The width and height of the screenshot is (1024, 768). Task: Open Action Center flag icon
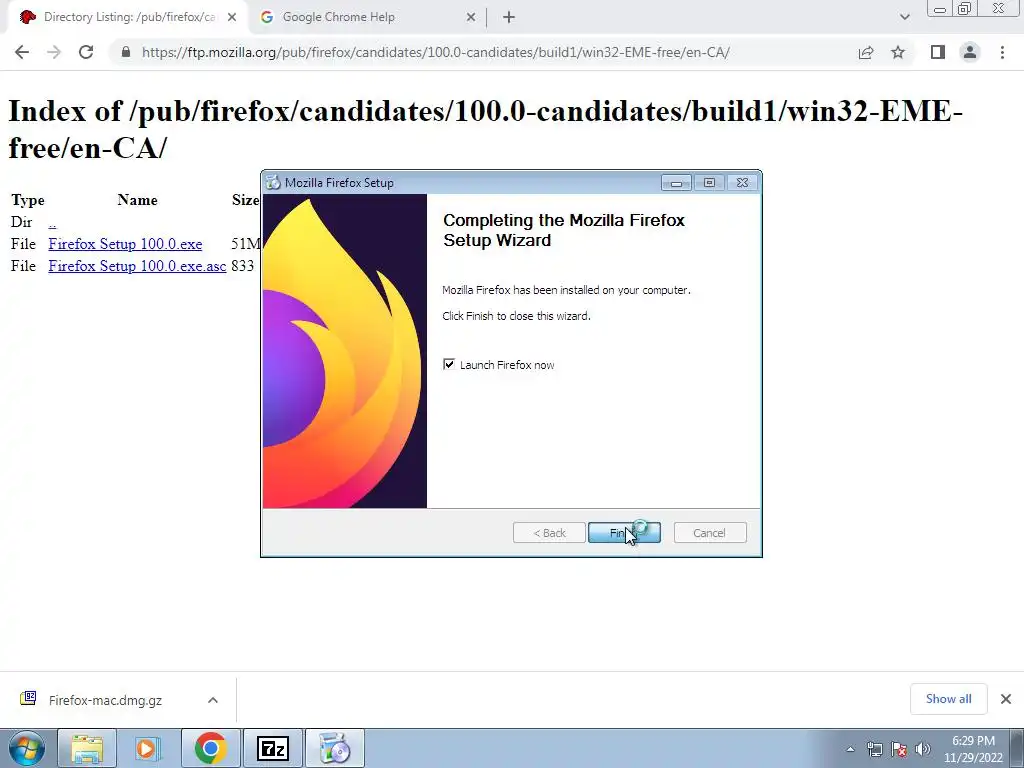[899, 749]
